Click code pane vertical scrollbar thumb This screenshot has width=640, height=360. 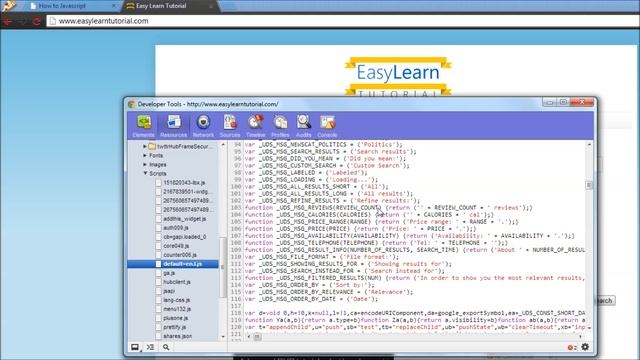(589, 185)
